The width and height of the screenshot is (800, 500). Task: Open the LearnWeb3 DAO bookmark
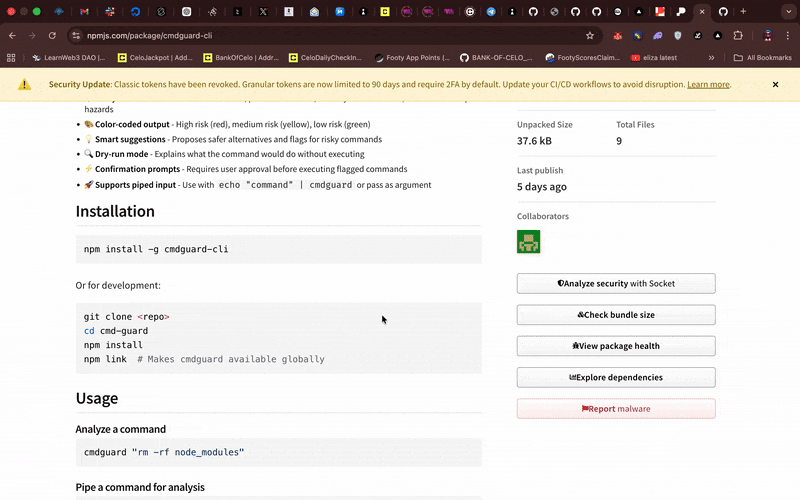click(68, 58)
